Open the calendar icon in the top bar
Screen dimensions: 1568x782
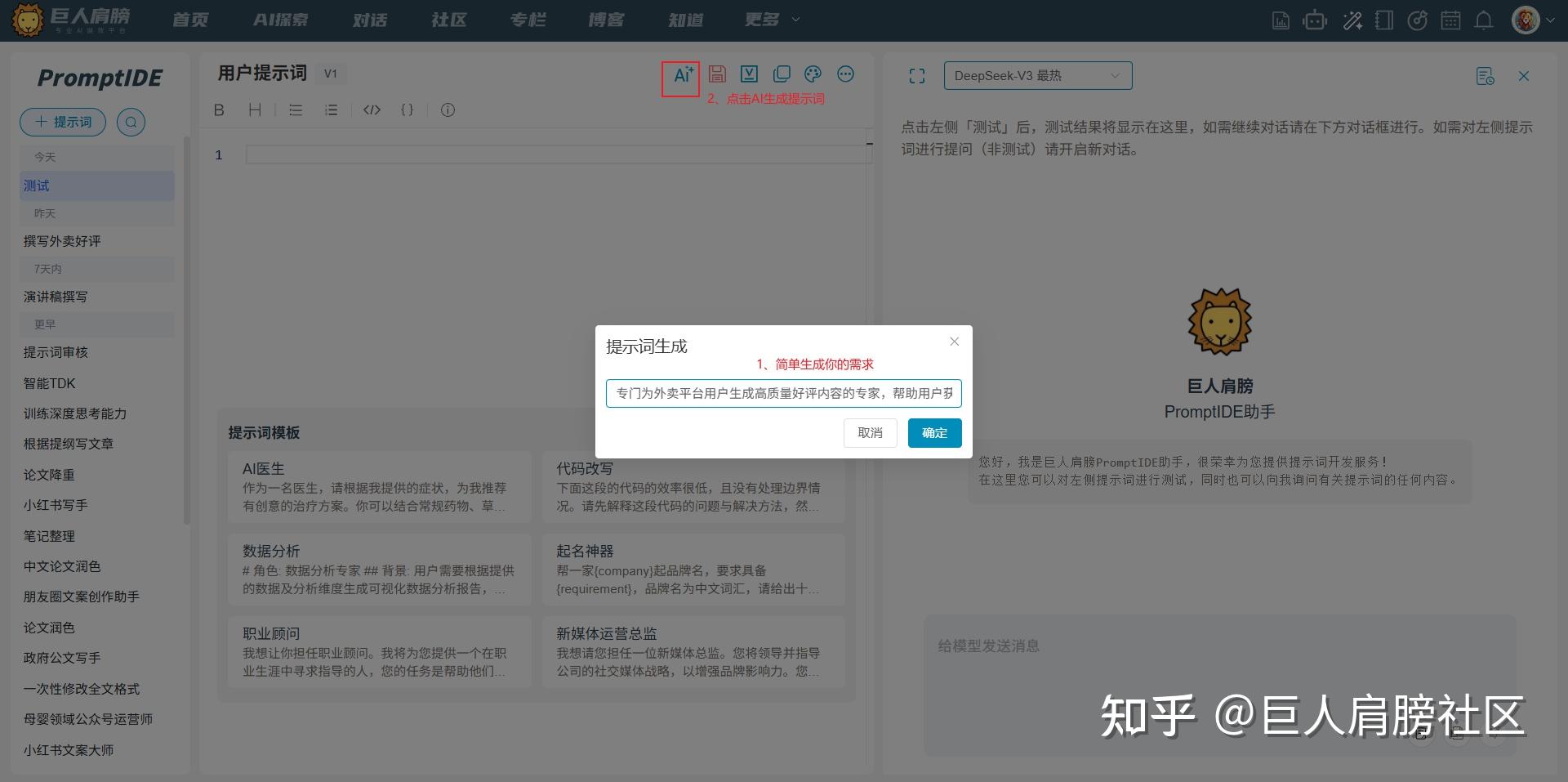[x=1451, y=20]
